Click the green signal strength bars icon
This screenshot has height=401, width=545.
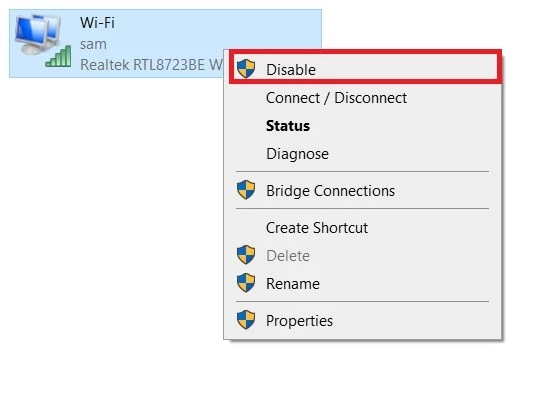(x=58, y=56)
